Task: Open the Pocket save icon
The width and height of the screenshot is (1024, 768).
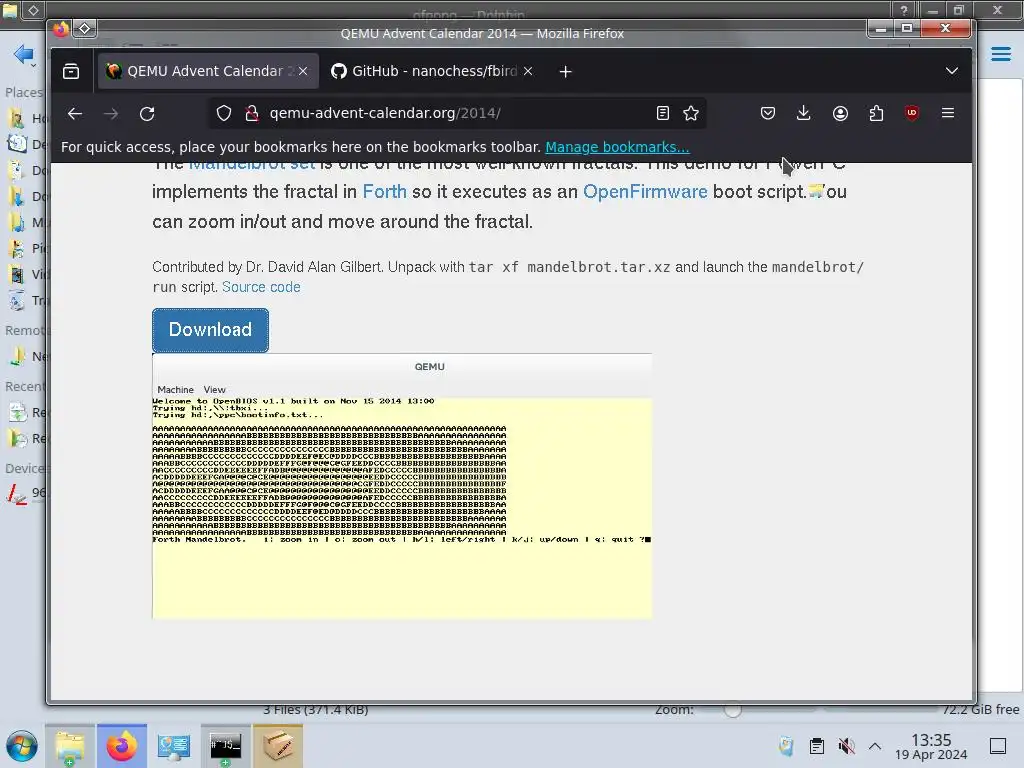Action: [768, 114]
